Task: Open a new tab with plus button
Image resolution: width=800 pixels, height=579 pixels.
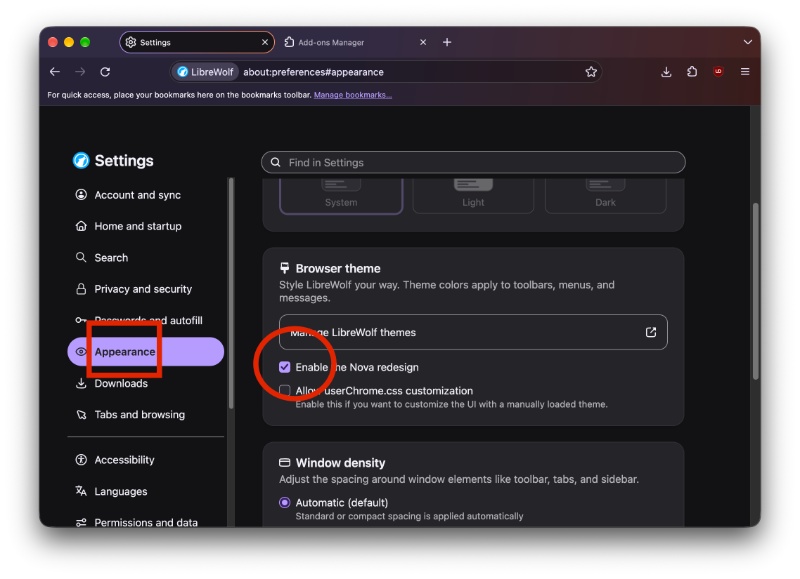Action: pos(447,42)
